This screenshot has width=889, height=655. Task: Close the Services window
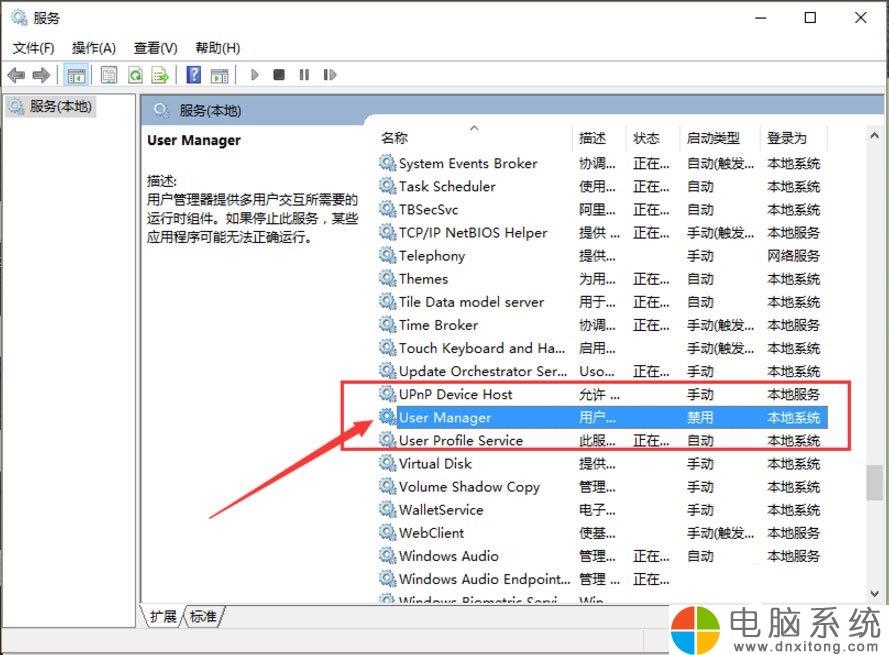[x=861, y=18]
